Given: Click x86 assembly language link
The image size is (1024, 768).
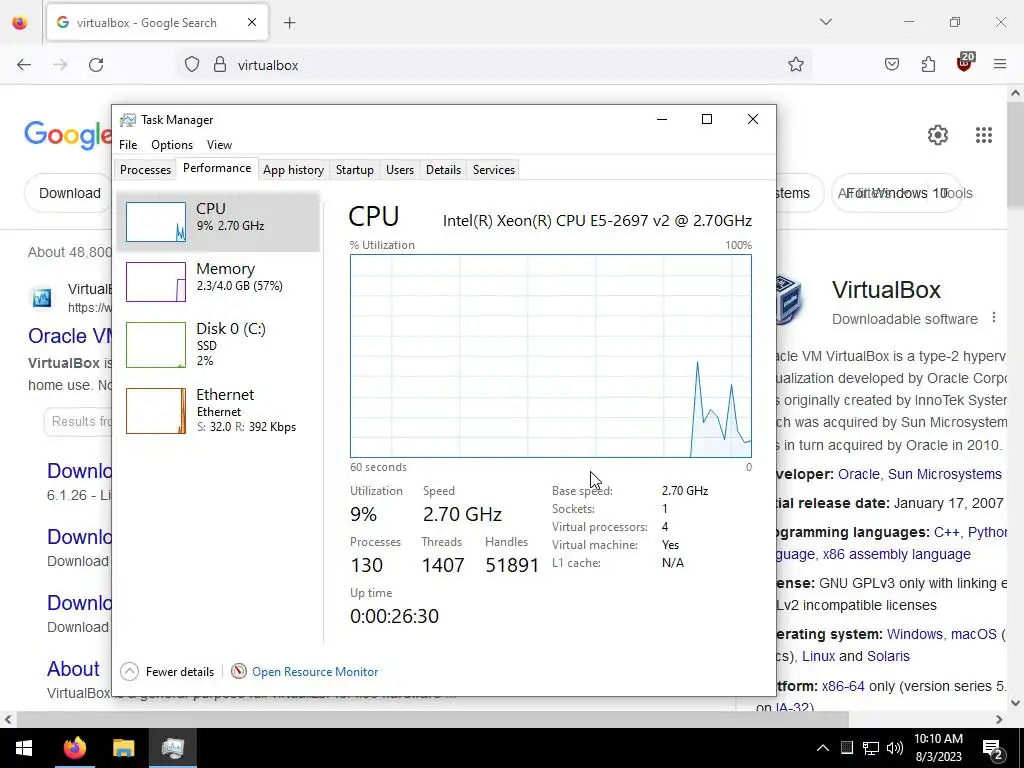Looking at the screenshot, I should [896, 555].
